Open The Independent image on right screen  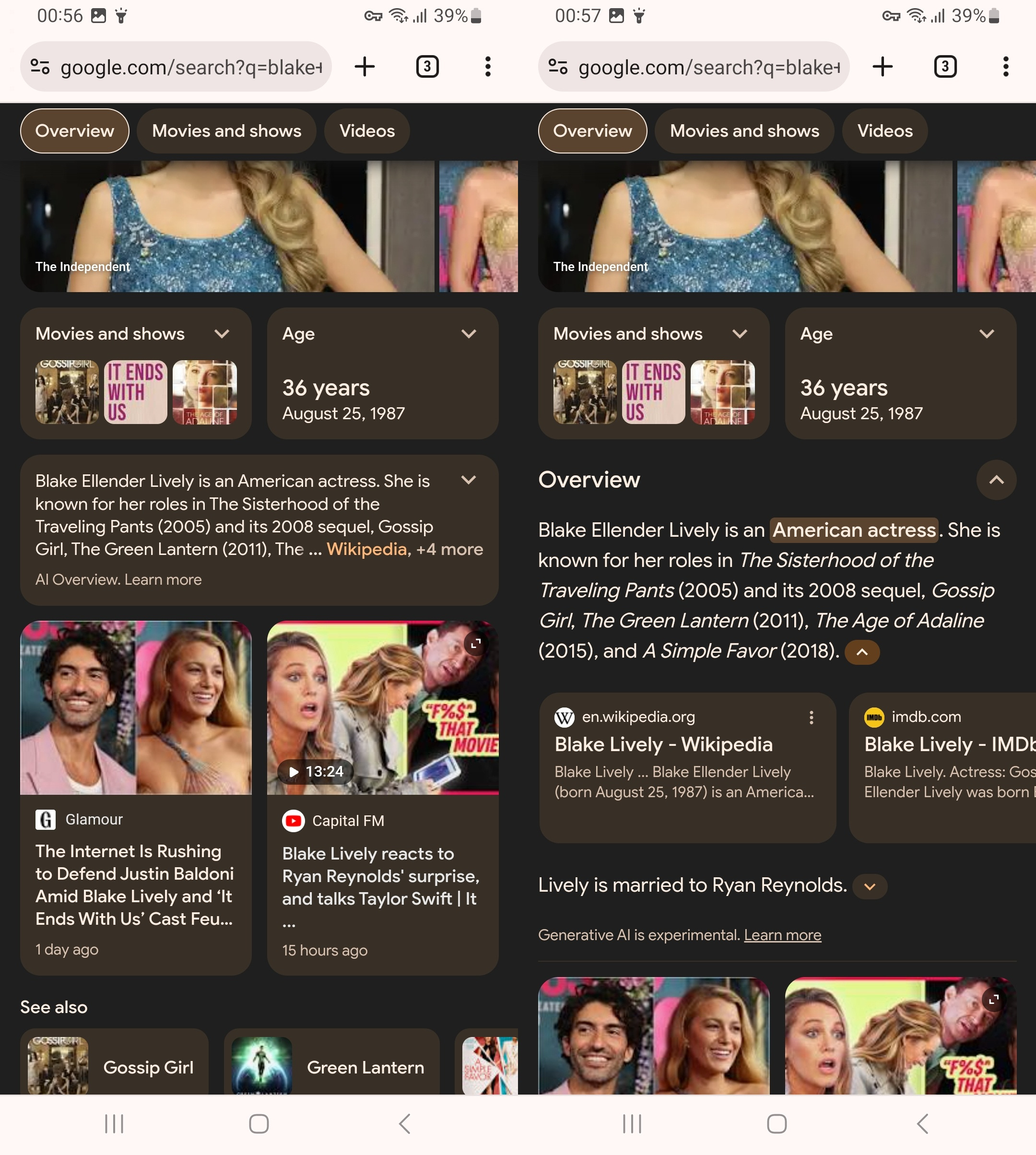click(745, 226)
